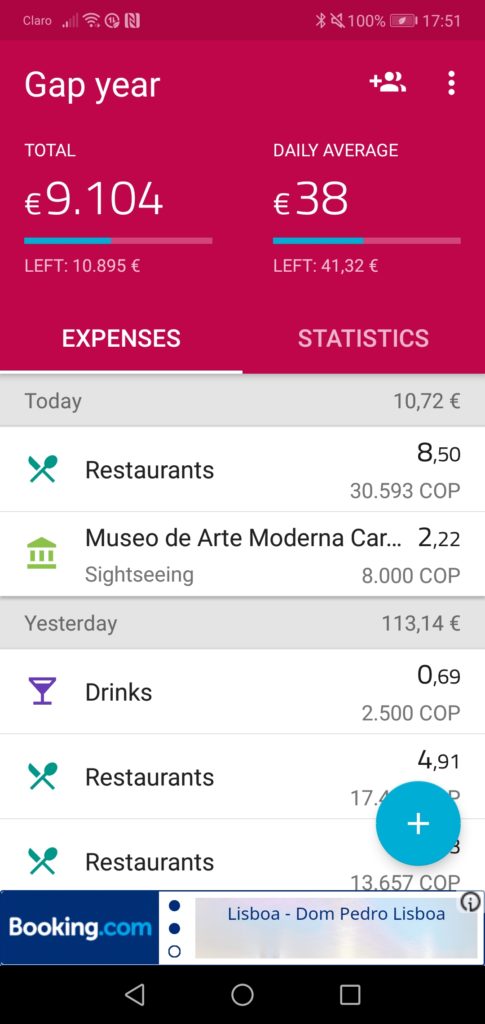485x1024 pixels.
Task: Tap today's Restaurants fork and spoon icon
Action: click(42, 469)
